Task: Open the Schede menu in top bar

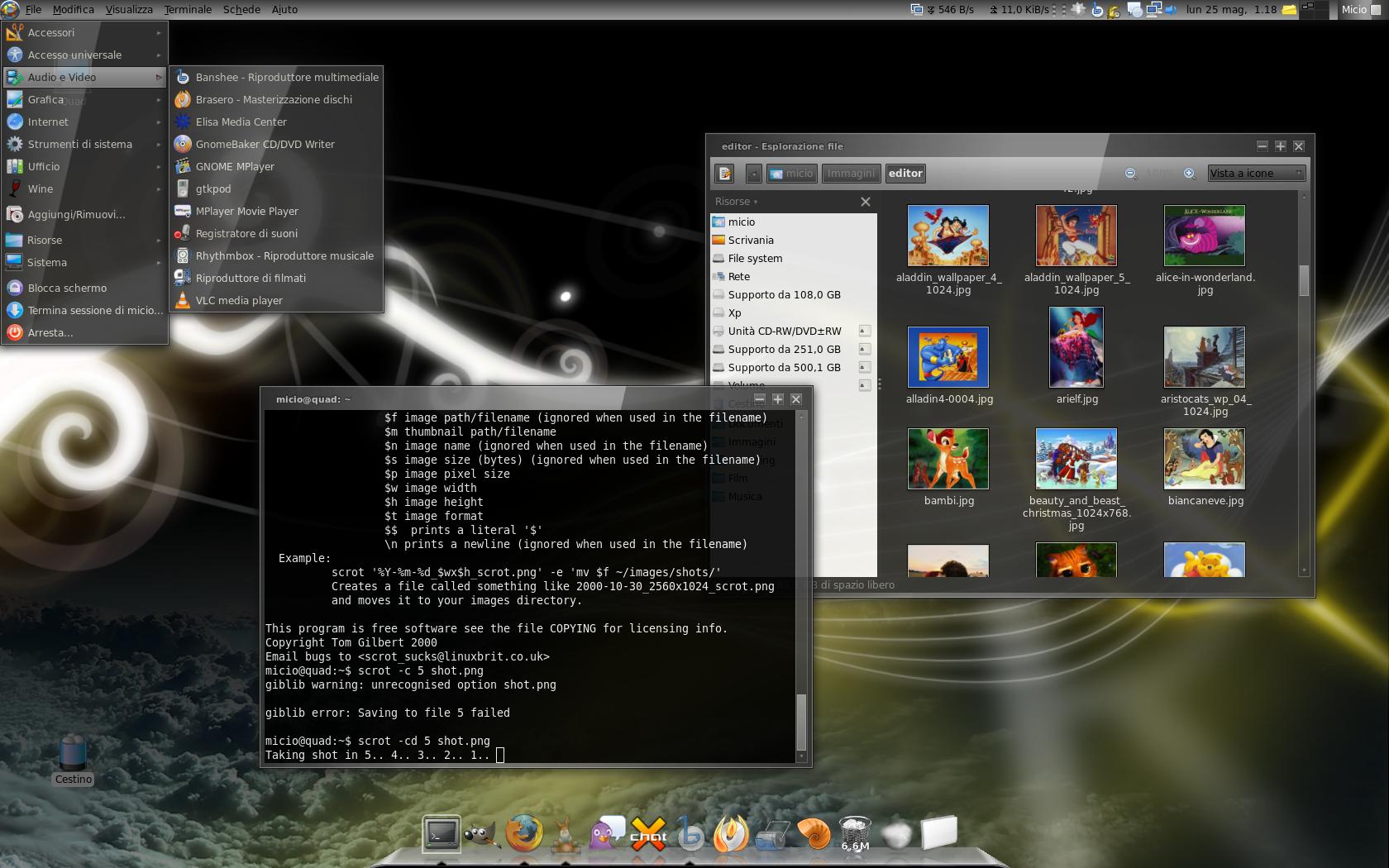Action: [241, 9]
